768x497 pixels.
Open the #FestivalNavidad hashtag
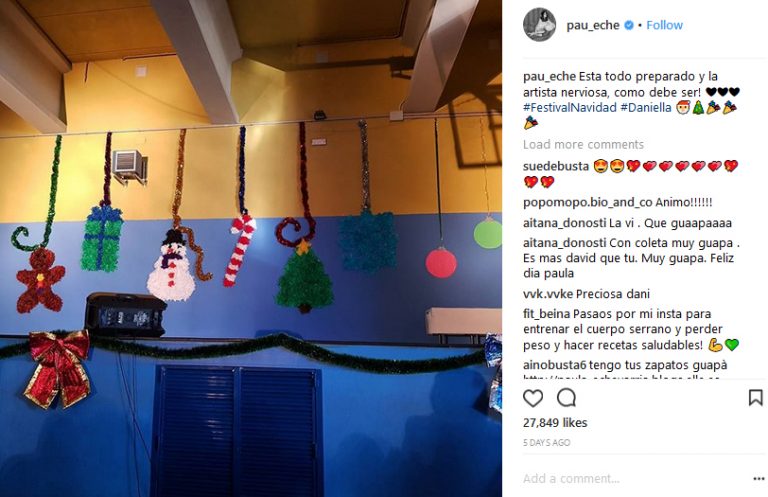tap(570, 108)
